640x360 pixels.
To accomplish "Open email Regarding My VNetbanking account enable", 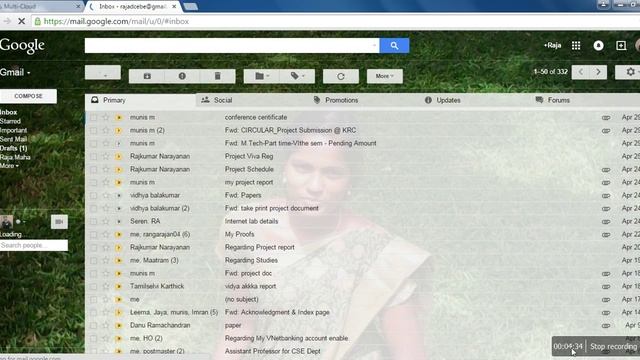I will pos(286,338).
